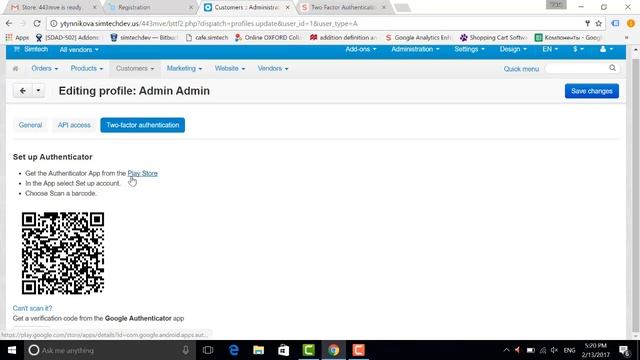Go back with browser back arrow

[x=9, y=24]
